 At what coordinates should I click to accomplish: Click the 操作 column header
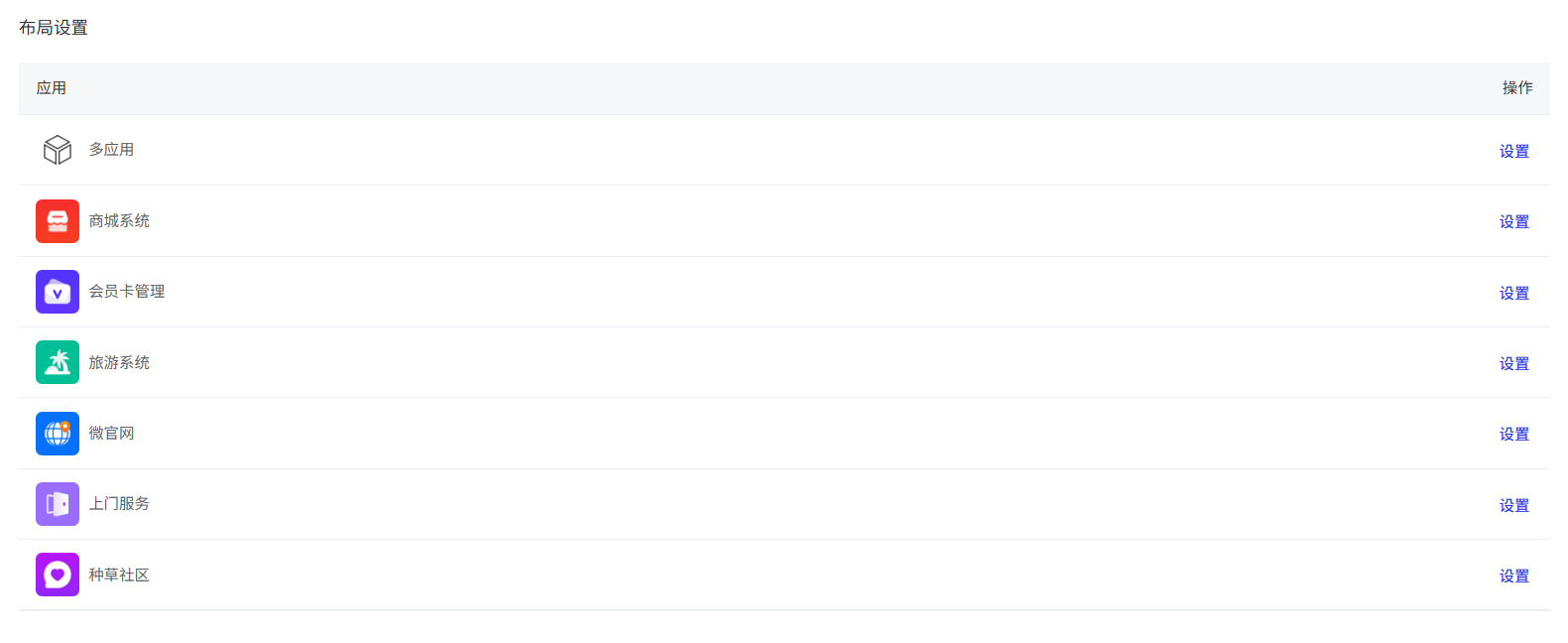(1517, 88)
